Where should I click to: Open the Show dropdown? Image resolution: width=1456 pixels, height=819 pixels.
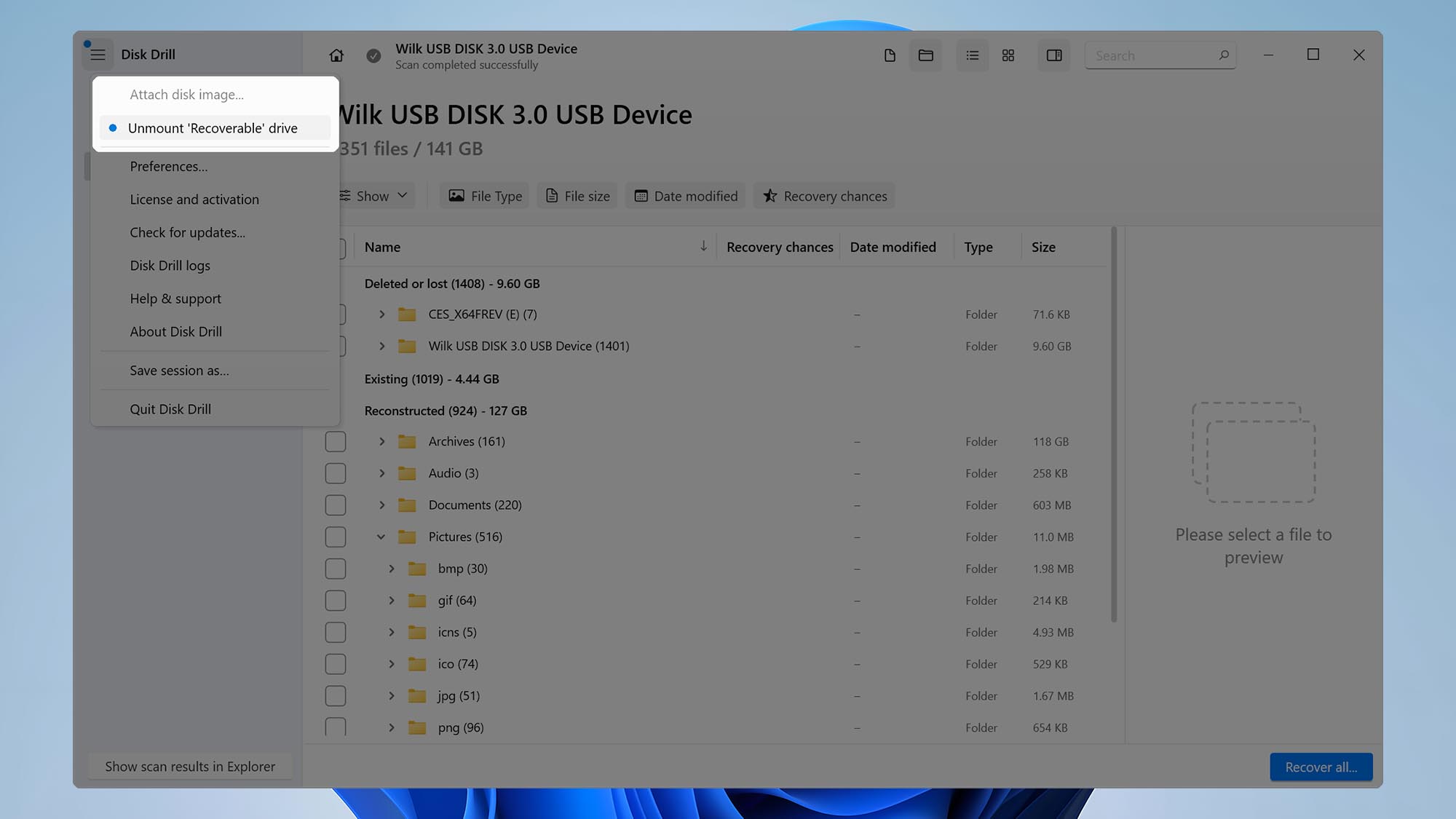(373, 195)
